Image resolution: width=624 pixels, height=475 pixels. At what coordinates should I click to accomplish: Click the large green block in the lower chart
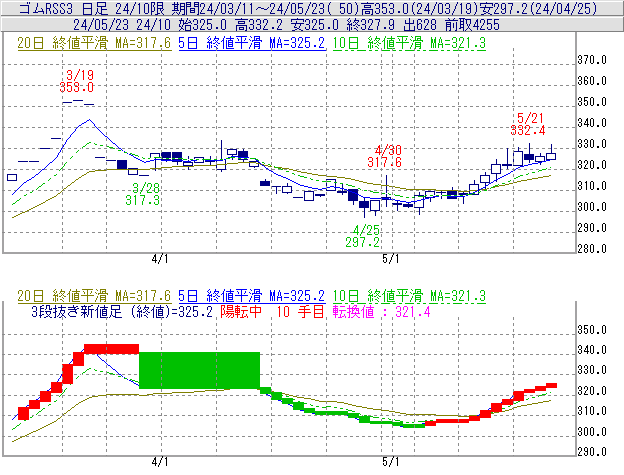point(199,370)
